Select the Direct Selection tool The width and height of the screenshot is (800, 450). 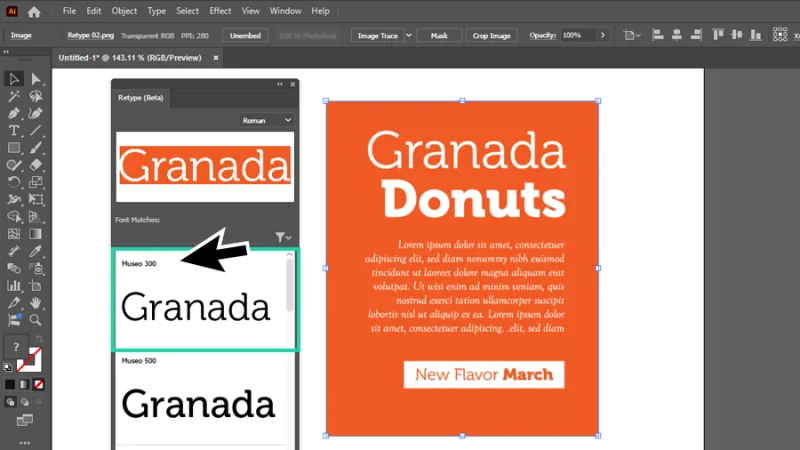[x=36, y=79]
